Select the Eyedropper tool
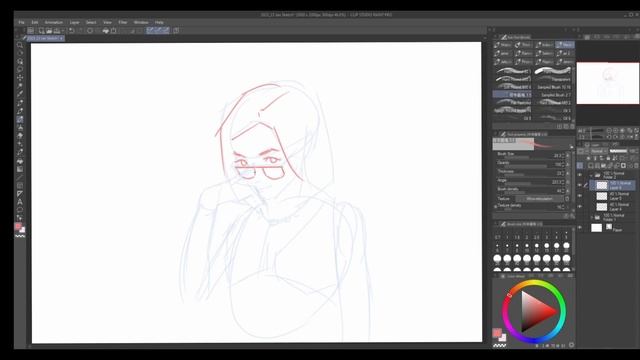The image size is (640, 360). 20,94
